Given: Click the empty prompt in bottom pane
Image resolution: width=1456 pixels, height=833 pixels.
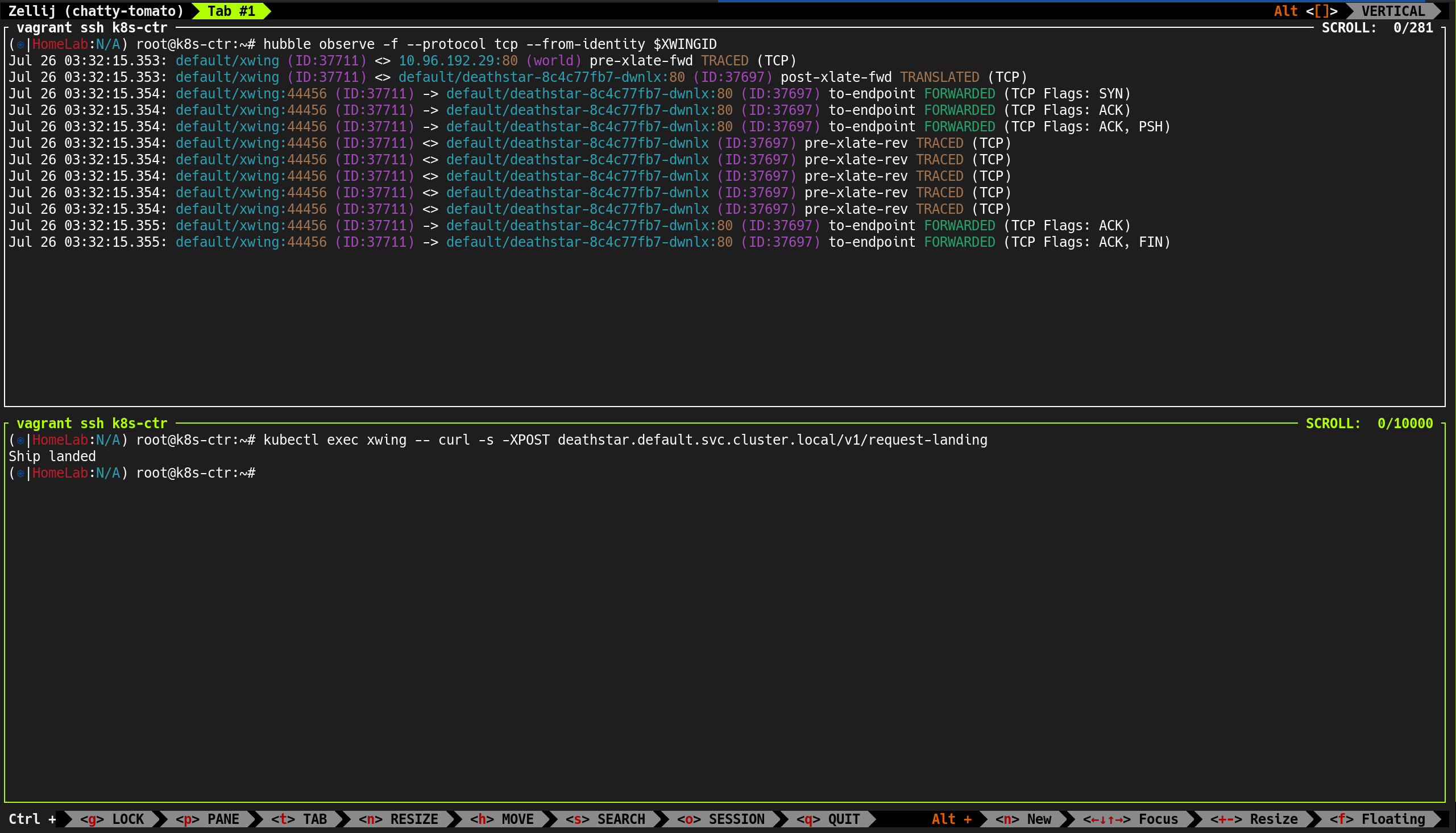Looking at the screenshot, I should click(x=132, y=473).
